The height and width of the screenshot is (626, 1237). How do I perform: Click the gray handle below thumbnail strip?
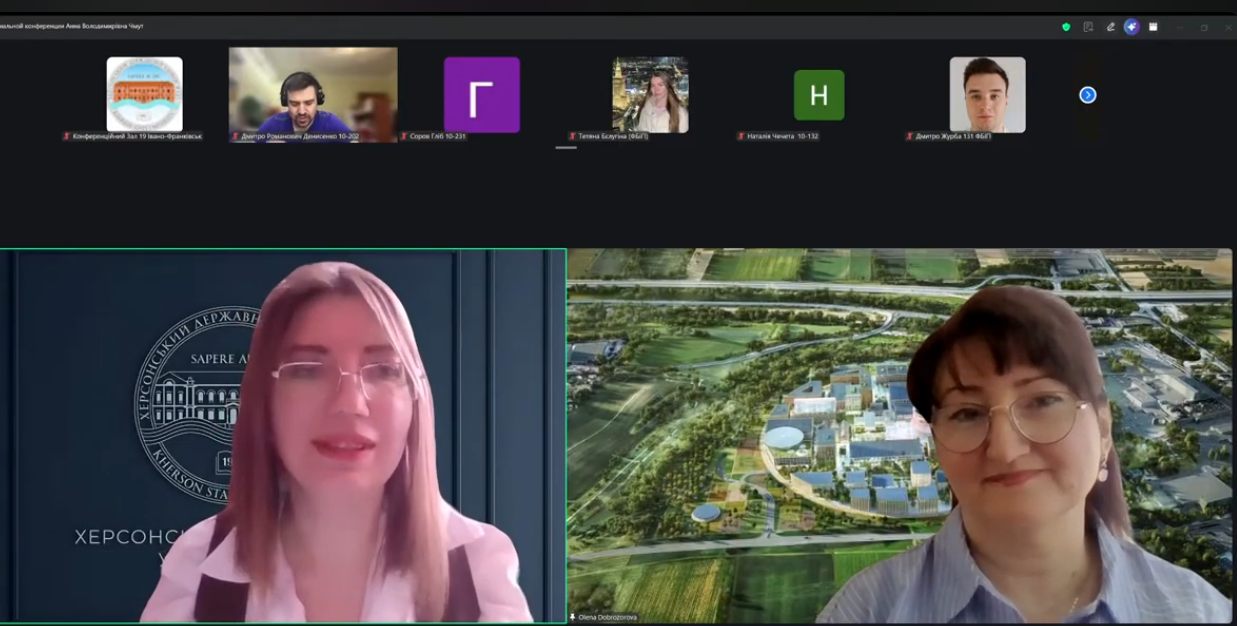click(x=566, y=147)
